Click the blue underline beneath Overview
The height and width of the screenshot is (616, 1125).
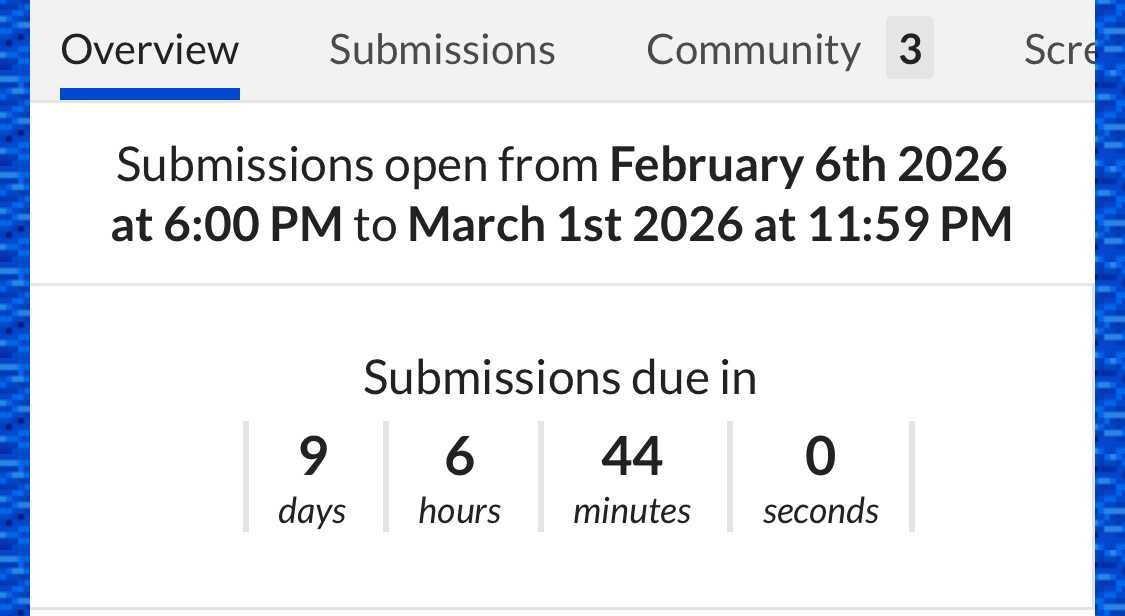pyautogui.click(x=150, y=94)
